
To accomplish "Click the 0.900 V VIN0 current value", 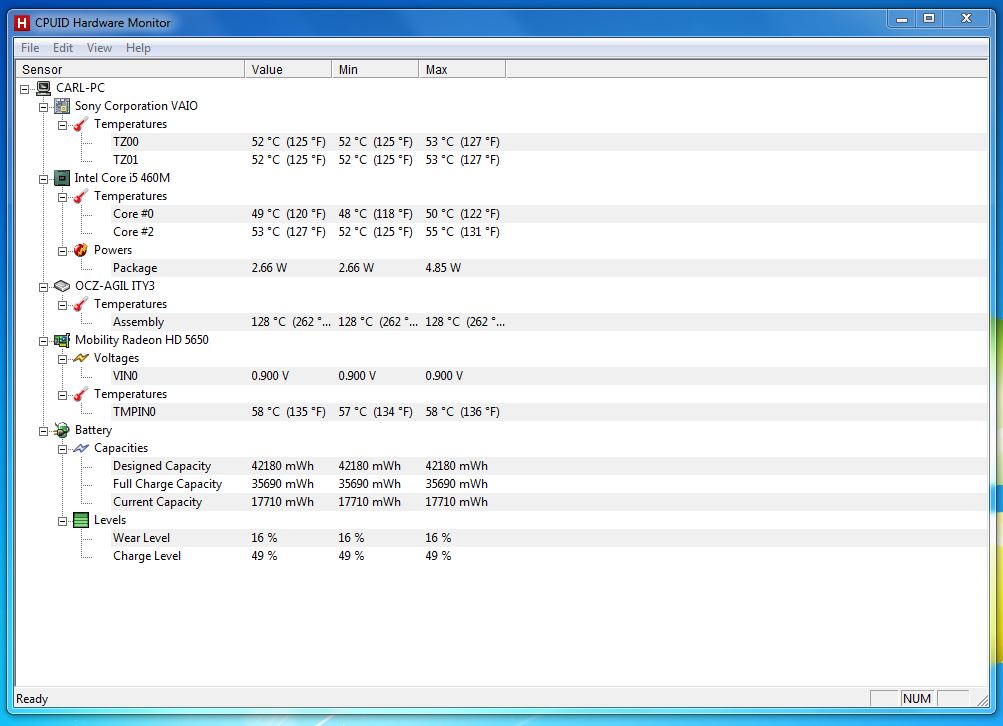I will pyautogui.click(x=270, y=376).
